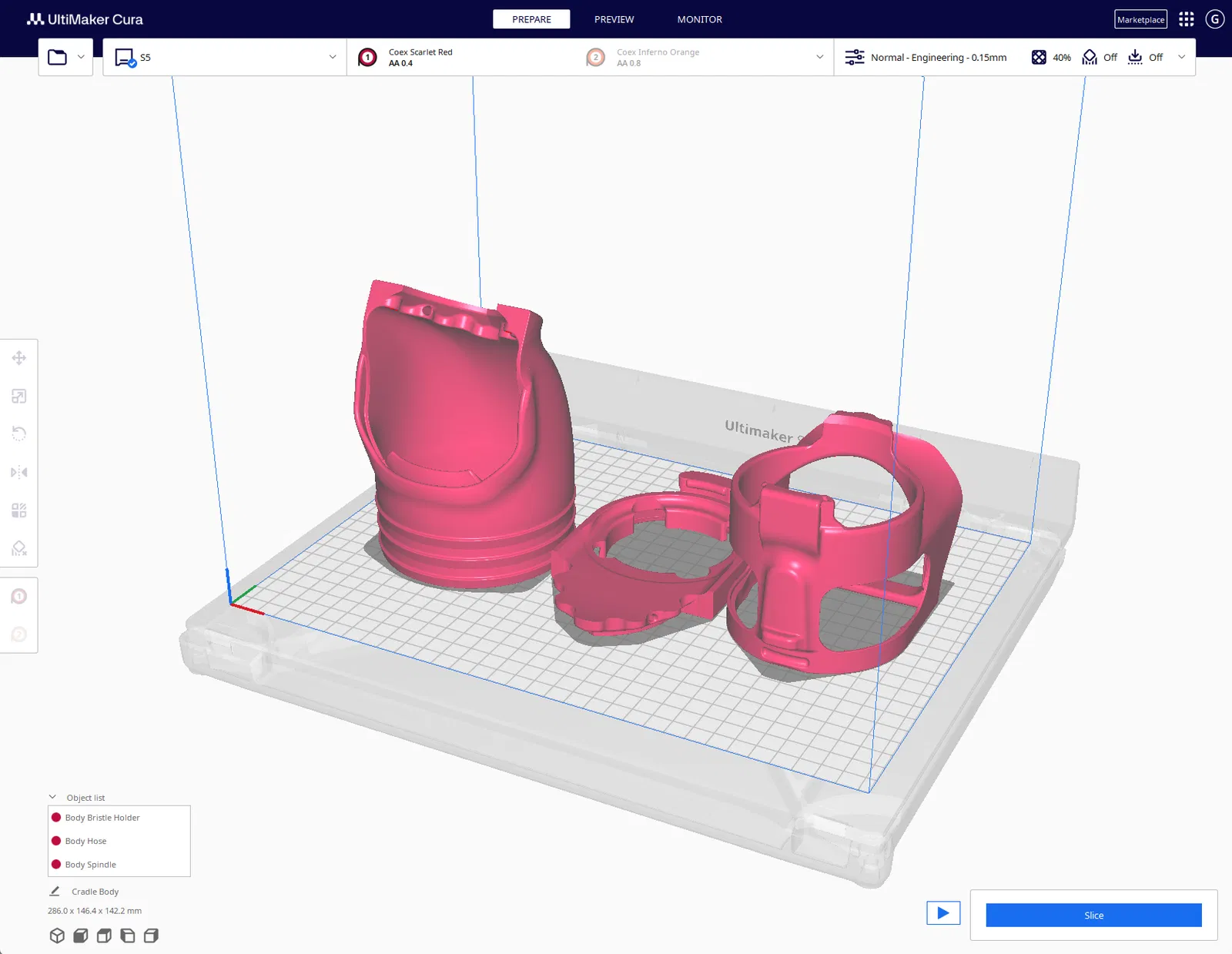Open the application switcher grid icon
Screen dimensions: 1232x954
point(1187,19)
